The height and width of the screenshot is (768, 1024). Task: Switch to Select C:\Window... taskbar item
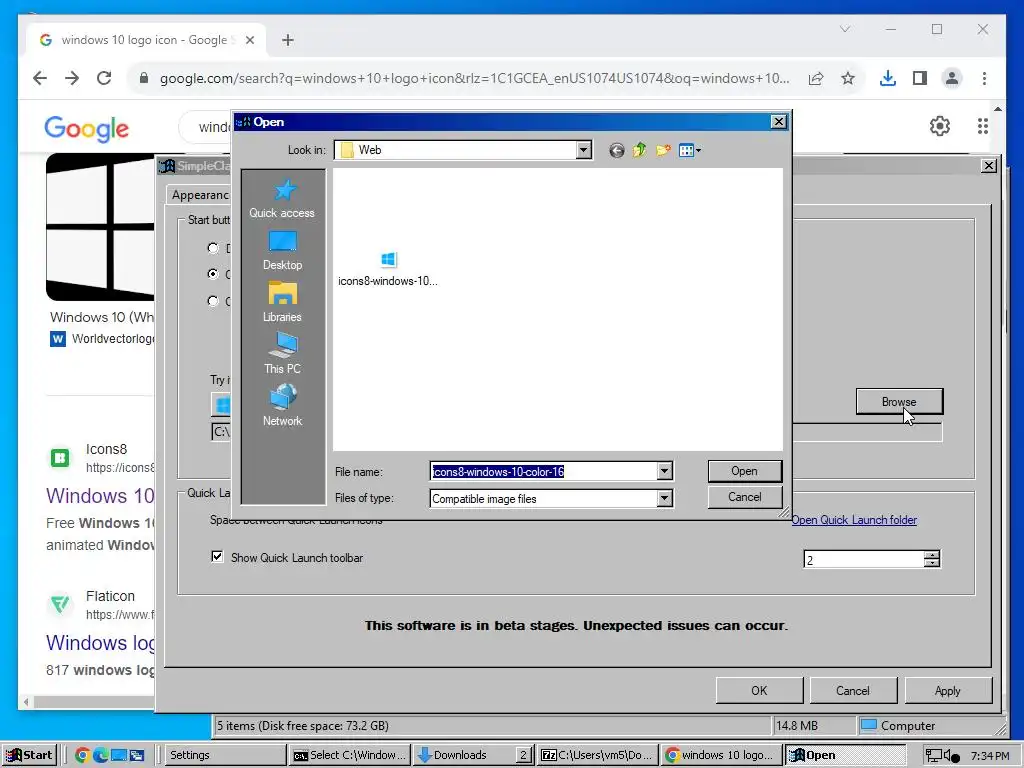[349, 755]
